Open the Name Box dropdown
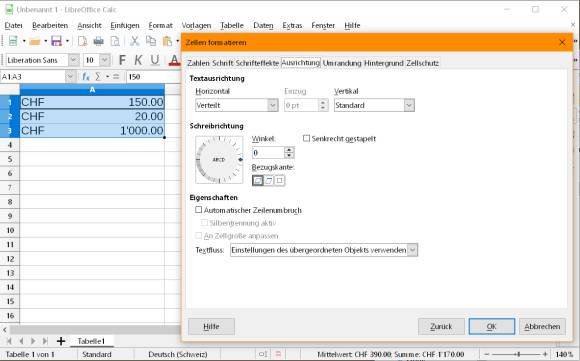Viewport: 580px width, 361px height. coord(70,77)
